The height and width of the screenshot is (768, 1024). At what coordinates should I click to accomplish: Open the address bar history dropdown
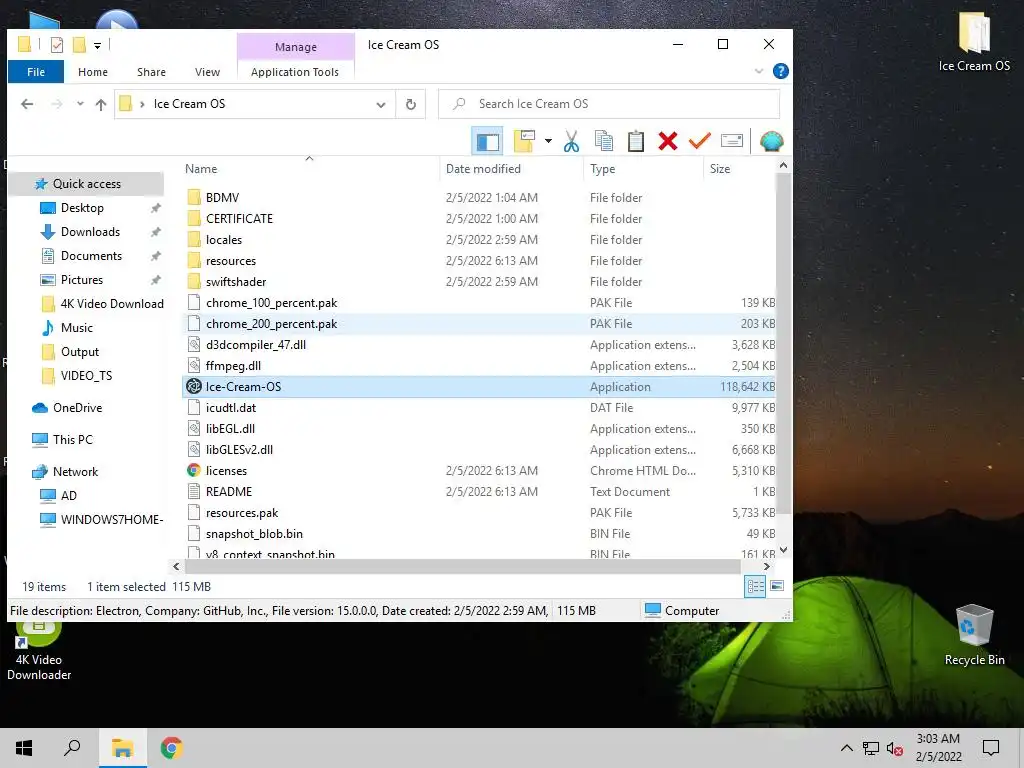[381, 104]
